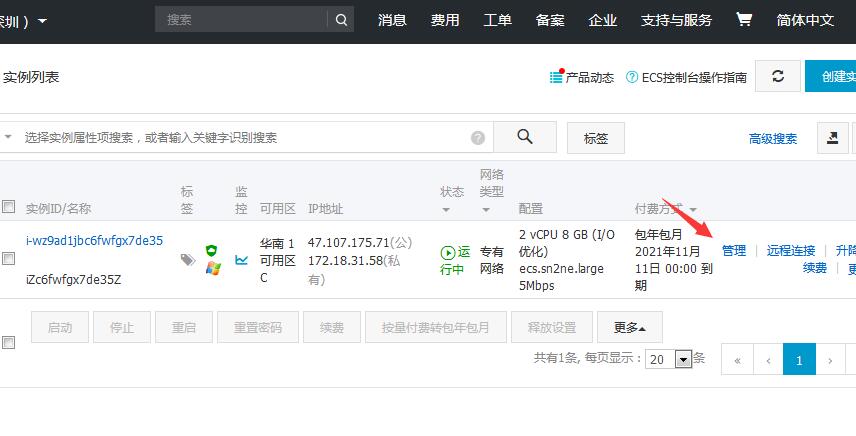Tick the checkbox beside the 启动 button

coord(9,342)
